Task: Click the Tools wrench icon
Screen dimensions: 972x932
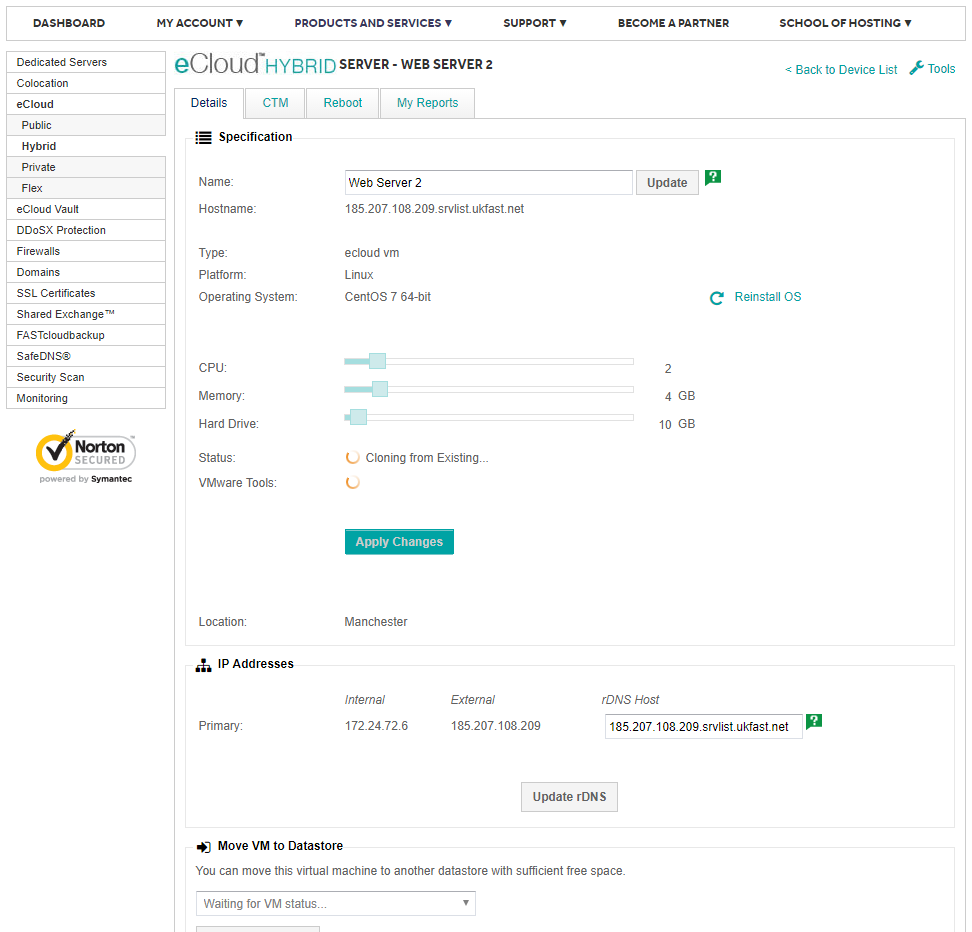Action: click(916, 68)
